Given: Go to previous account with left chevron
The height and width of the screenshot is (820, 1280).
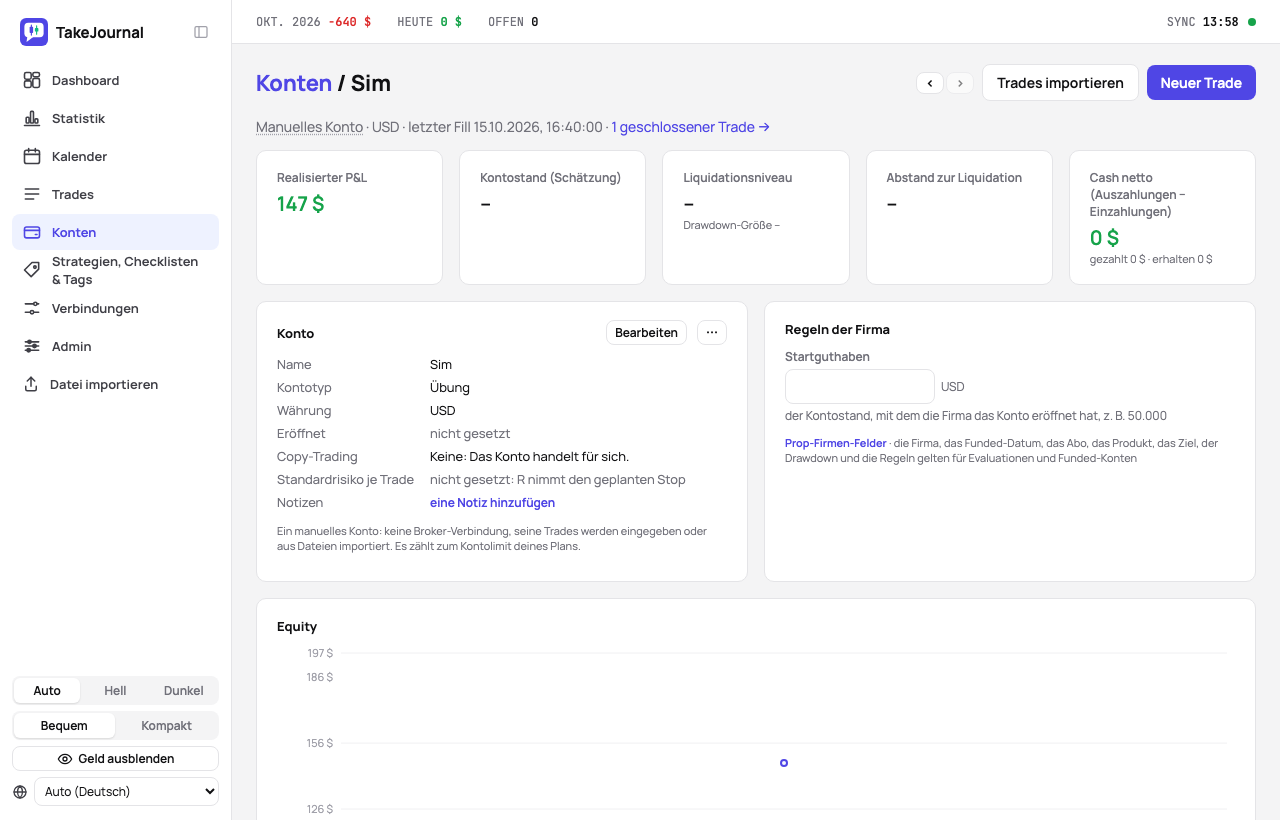Looking at the screenshot, I should tap(930, 83).
